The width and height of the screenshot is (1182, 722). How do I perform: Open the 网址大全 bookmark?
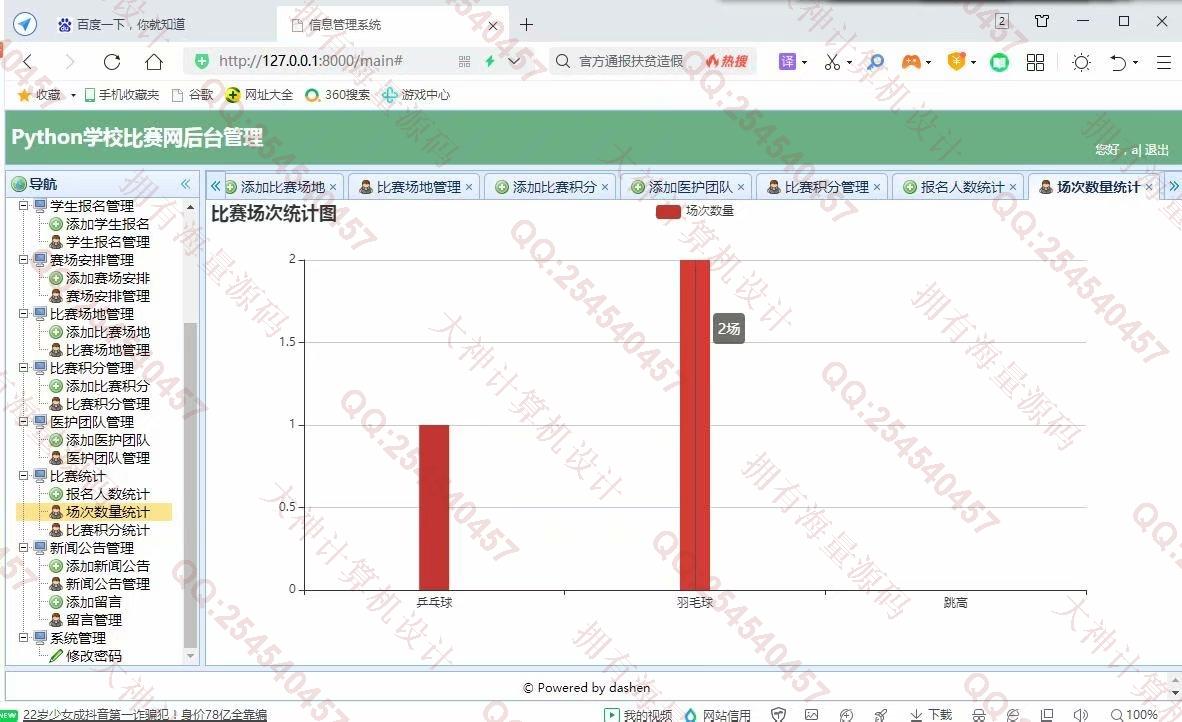(x=259, y=94)
